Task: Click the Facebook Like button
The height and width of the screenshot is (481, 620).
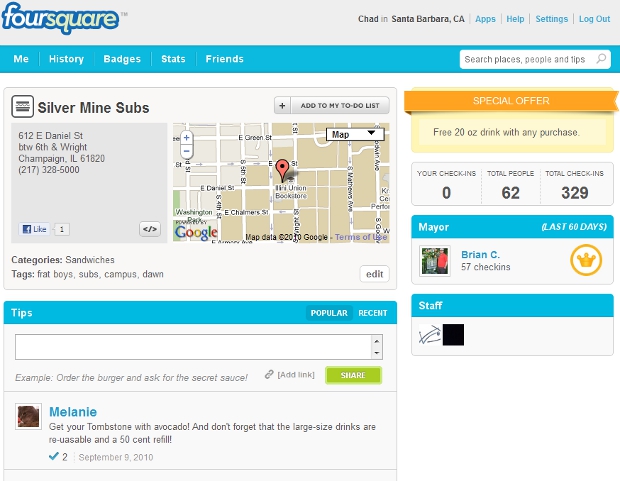Action: (x=34, y=229)
